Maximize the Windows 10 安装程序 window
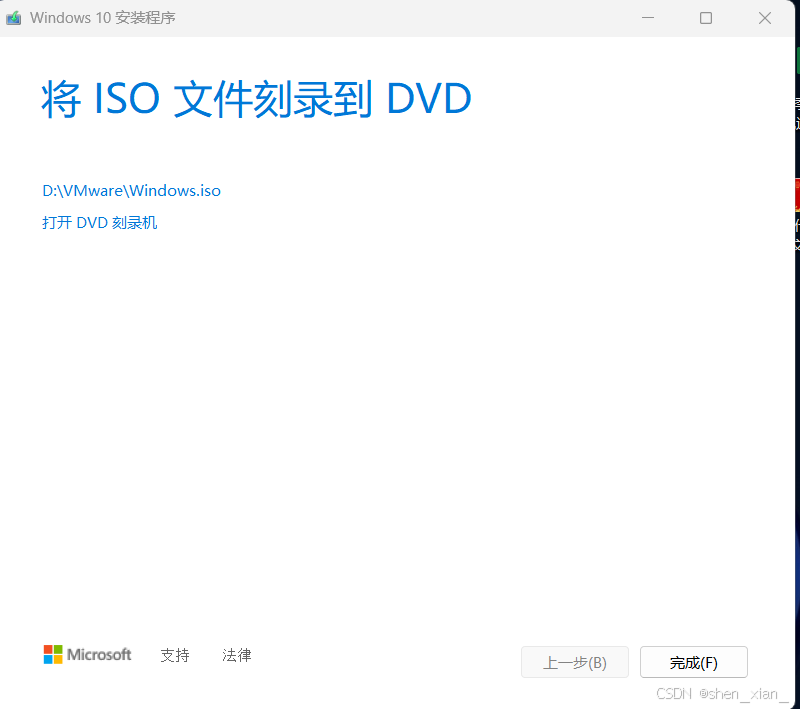Image resolution: width=800 pixels, height=709 pixels. click(706, 18)
